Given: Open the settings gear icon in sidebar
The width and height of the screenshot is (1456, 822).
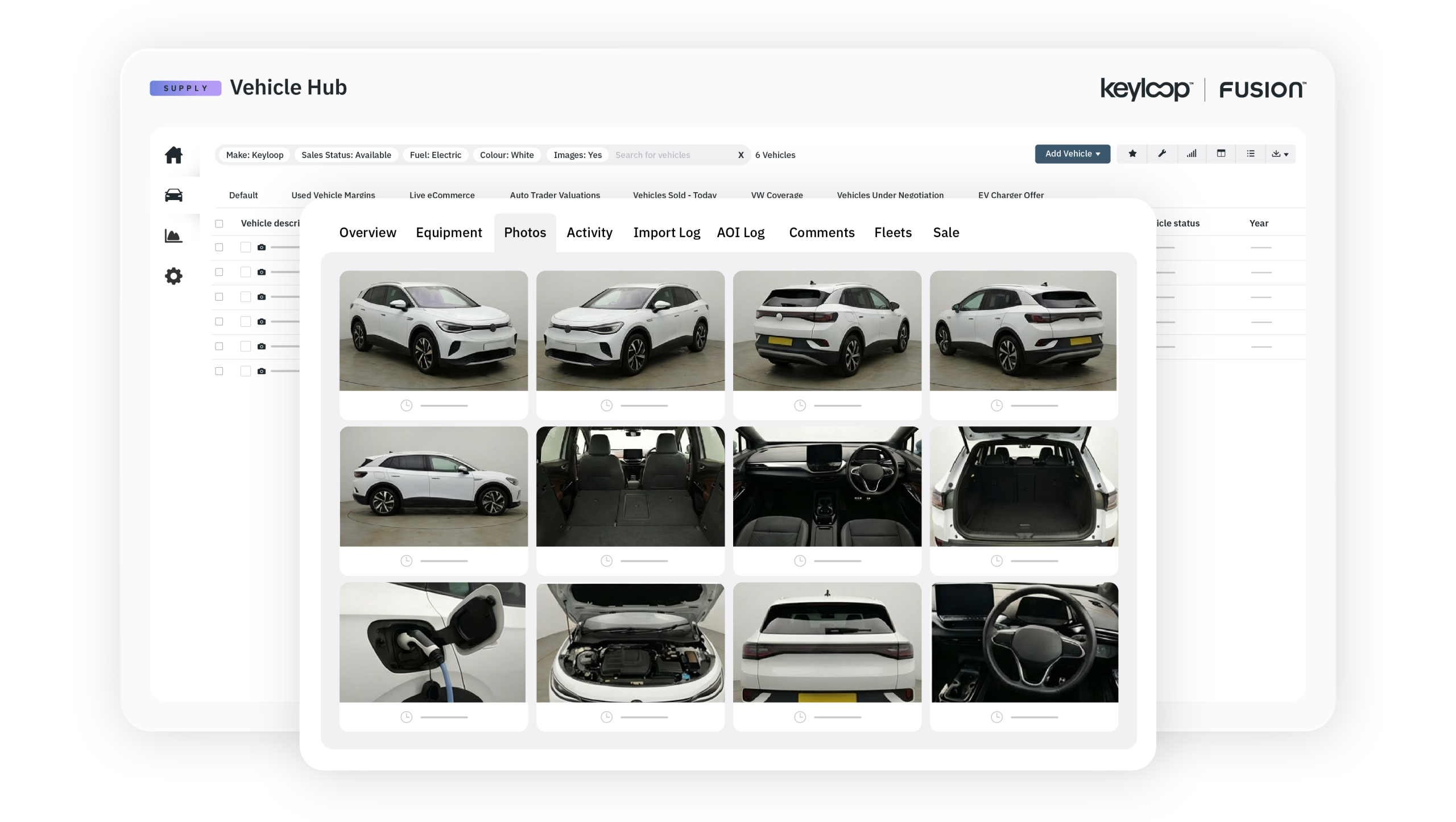Looking at the screenshot, I should click(x=173, y=276).
